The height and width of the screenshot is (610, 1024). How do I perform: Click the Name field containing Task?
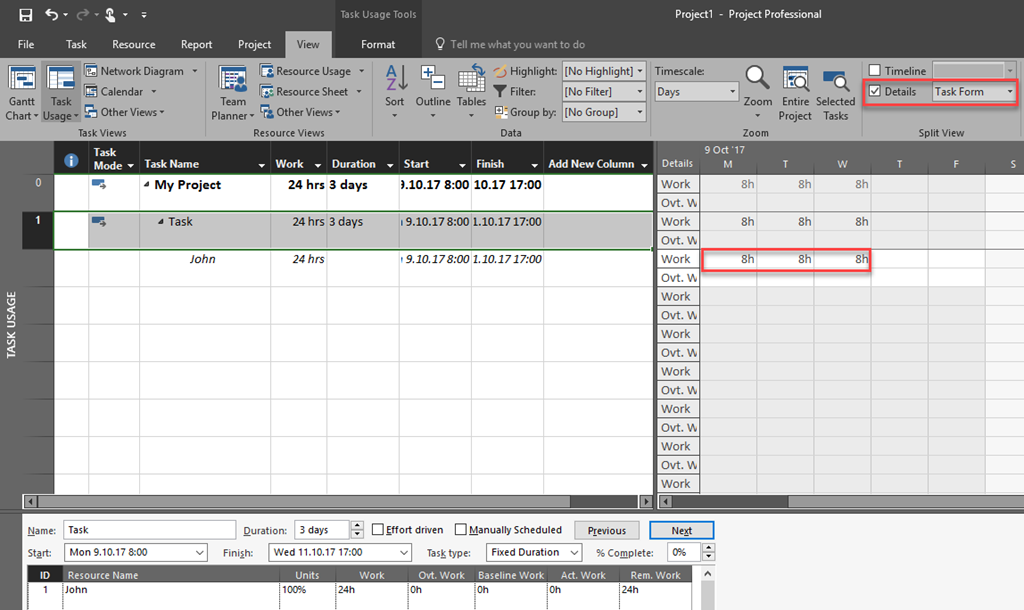pos(148,530)
